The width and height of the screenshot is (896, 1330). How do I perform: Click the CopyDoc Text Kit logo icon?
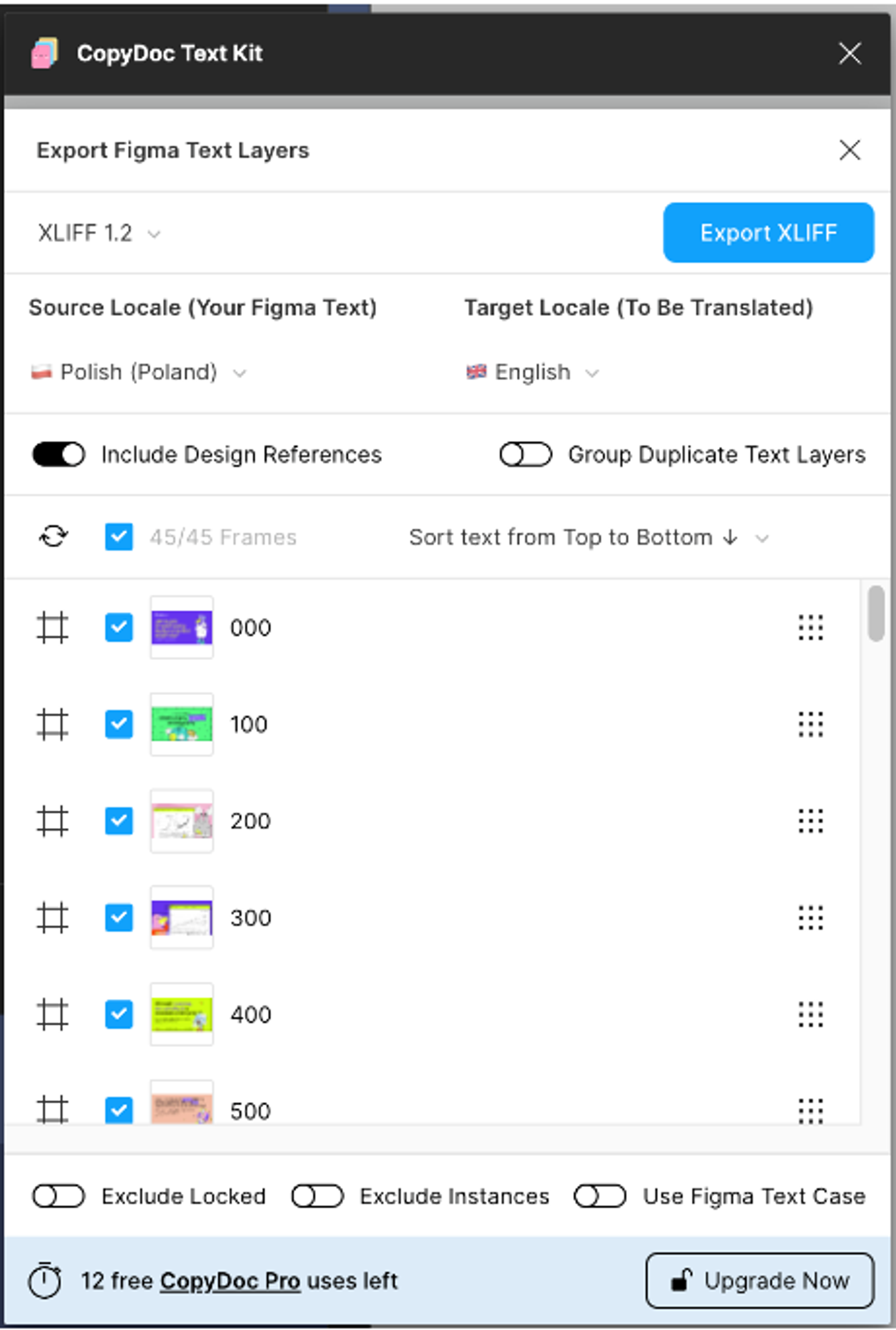[x=45, y=53]
